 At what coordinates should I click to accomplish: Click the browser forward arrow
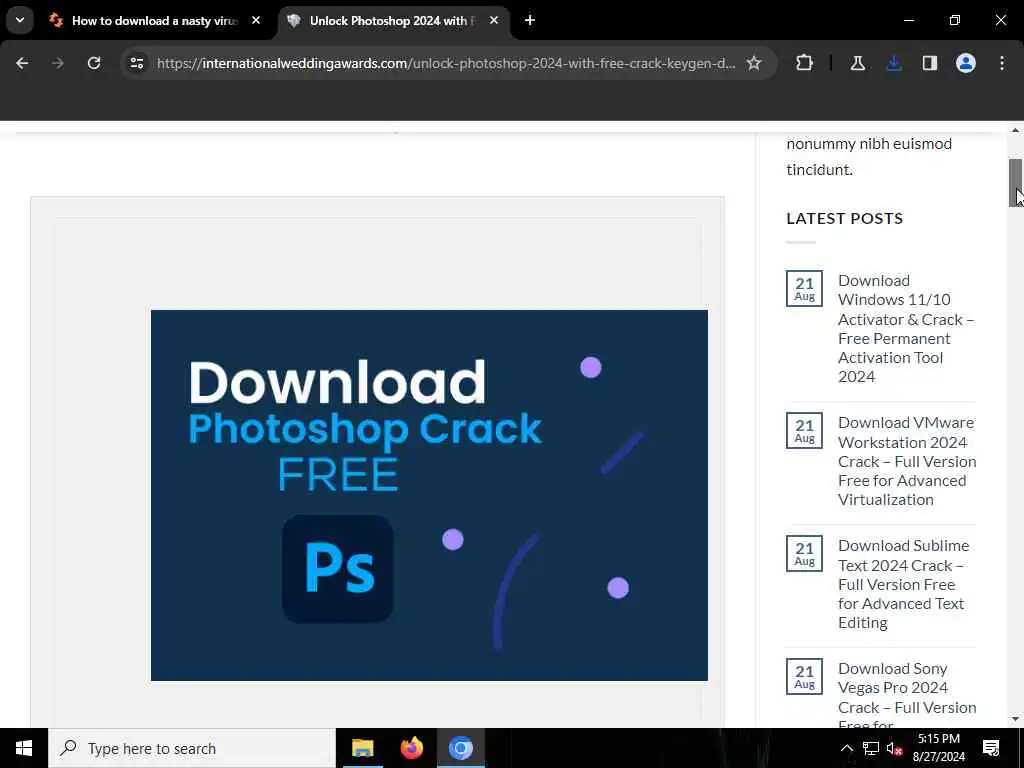point(58,63)
